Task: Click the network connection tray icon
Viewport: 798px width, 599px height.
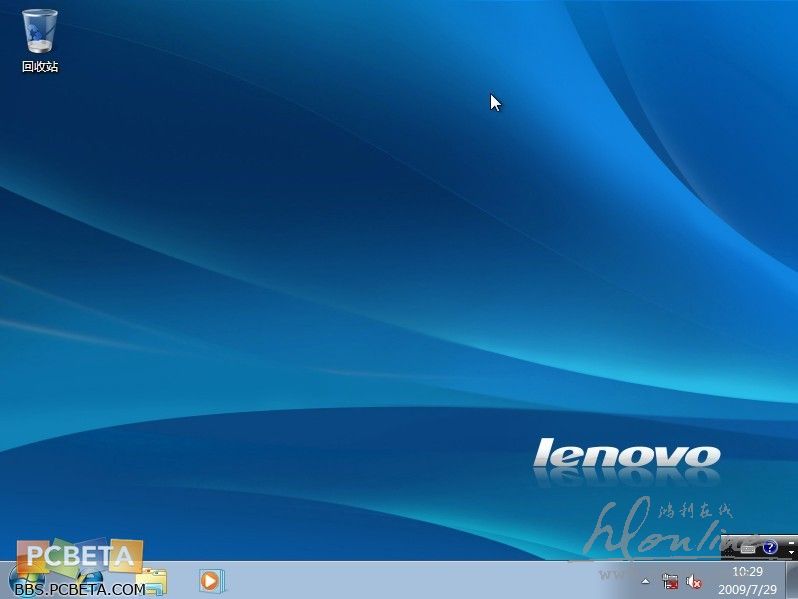Action: point(670,581)
